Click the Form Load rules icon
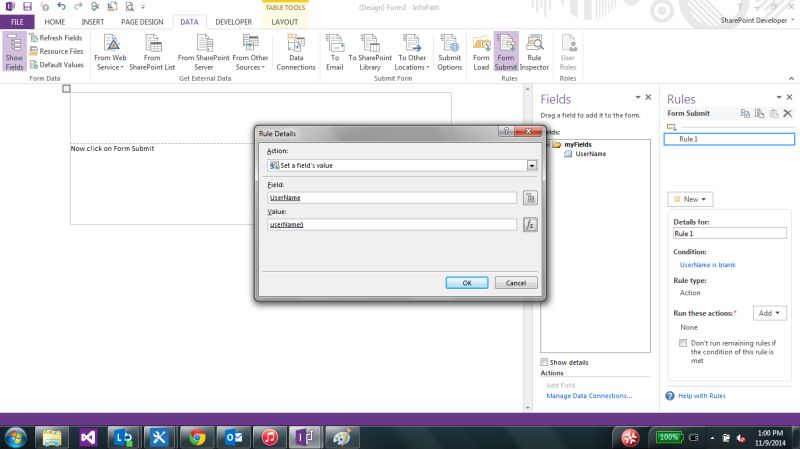 tap(481, 52)
